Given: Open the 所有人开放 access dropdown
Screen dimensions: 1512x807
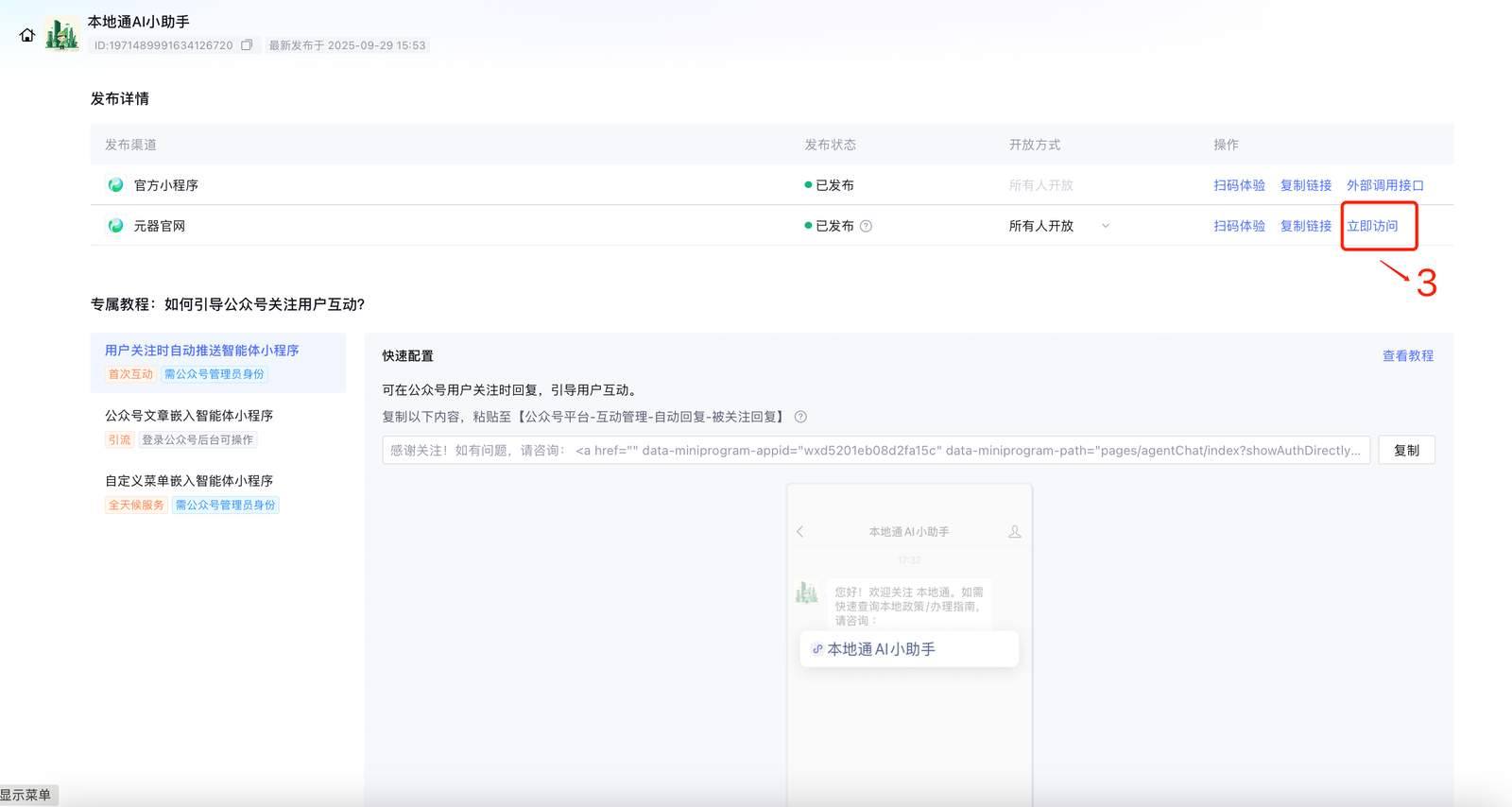Looking at the screenshot, I should point(1058,226).
